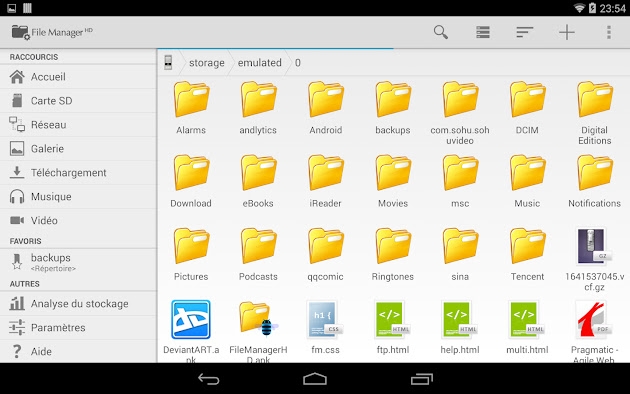The width and height of the screenshot is (630, 394).
Task: Open backups favorite directory
Action: pyautogui.click(x=78, y=262)
